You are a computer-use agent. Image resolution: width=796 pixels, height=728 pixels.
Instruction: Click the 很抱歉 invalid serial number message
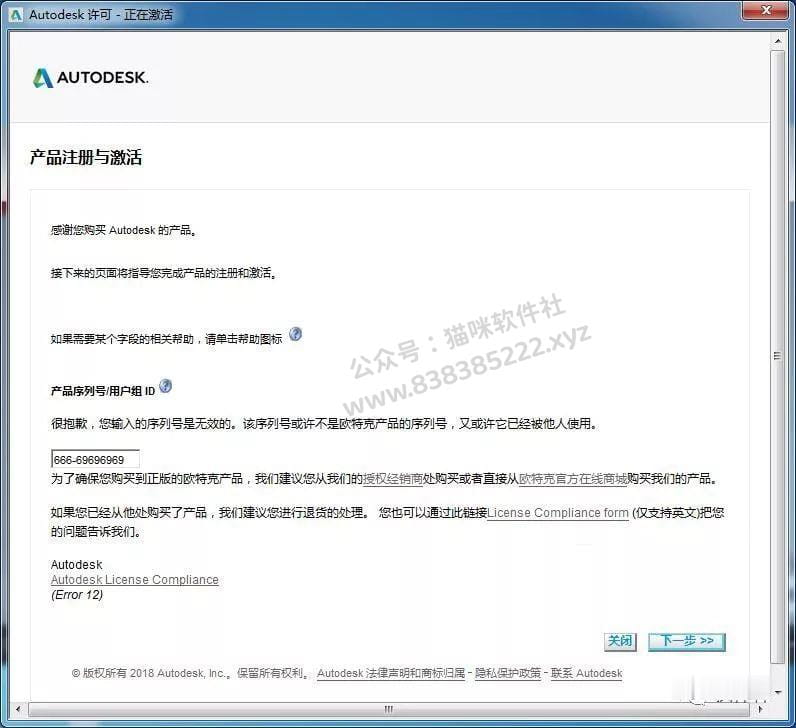(324, 423)
